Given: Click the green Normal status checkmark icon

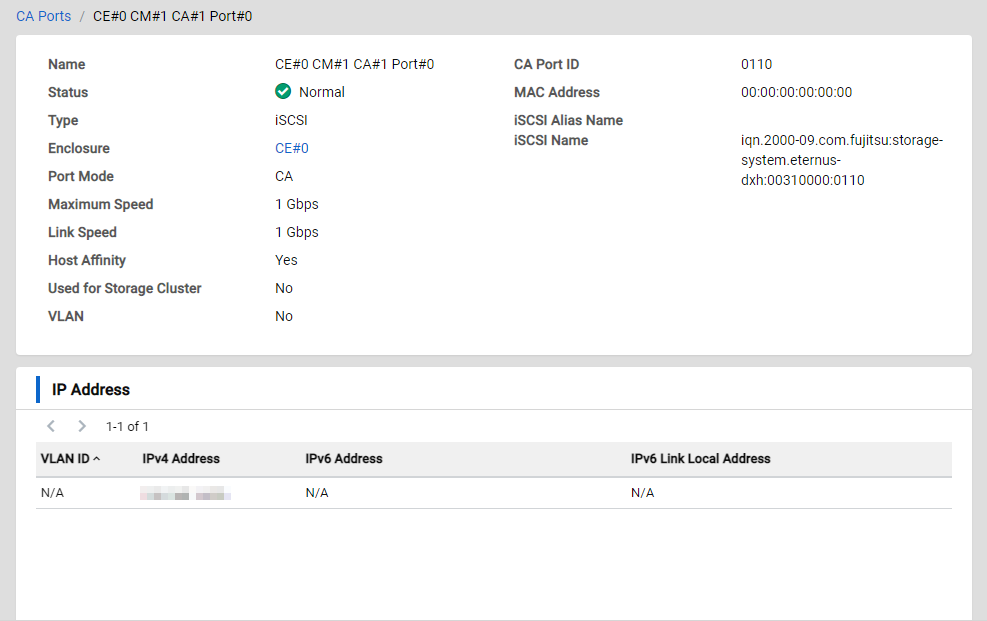Looking at the screenshot, I should point(283,92).
